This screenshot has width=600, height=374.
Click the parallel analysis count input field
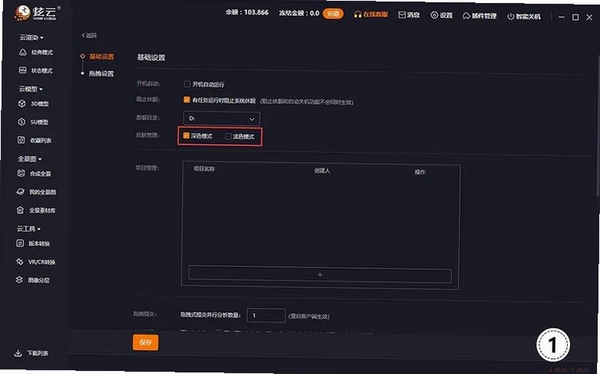[266, 315]
